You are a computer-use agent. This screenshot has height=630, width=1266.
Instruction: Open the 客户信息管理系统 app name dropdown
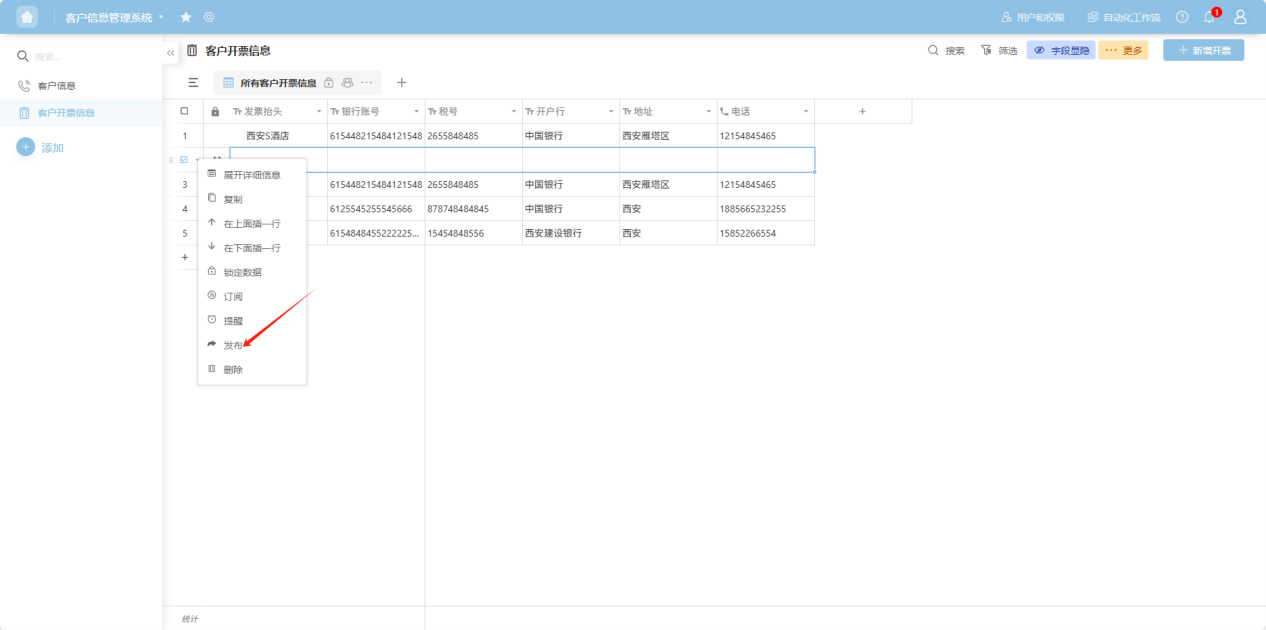coord(161,17)
